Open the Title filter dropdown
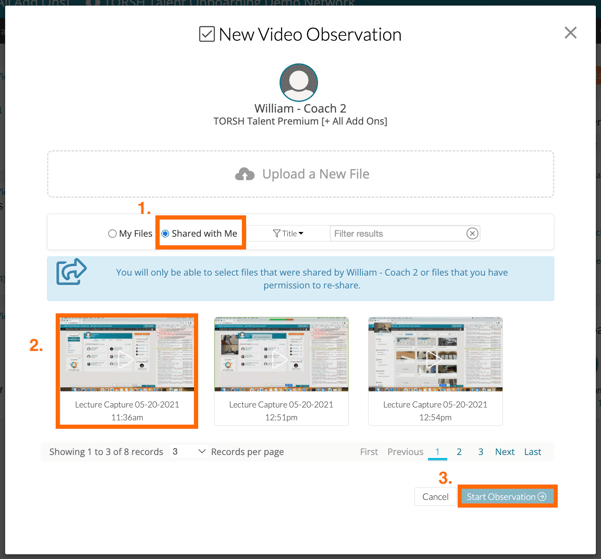 pyautogui.click(x=289, y=233)
